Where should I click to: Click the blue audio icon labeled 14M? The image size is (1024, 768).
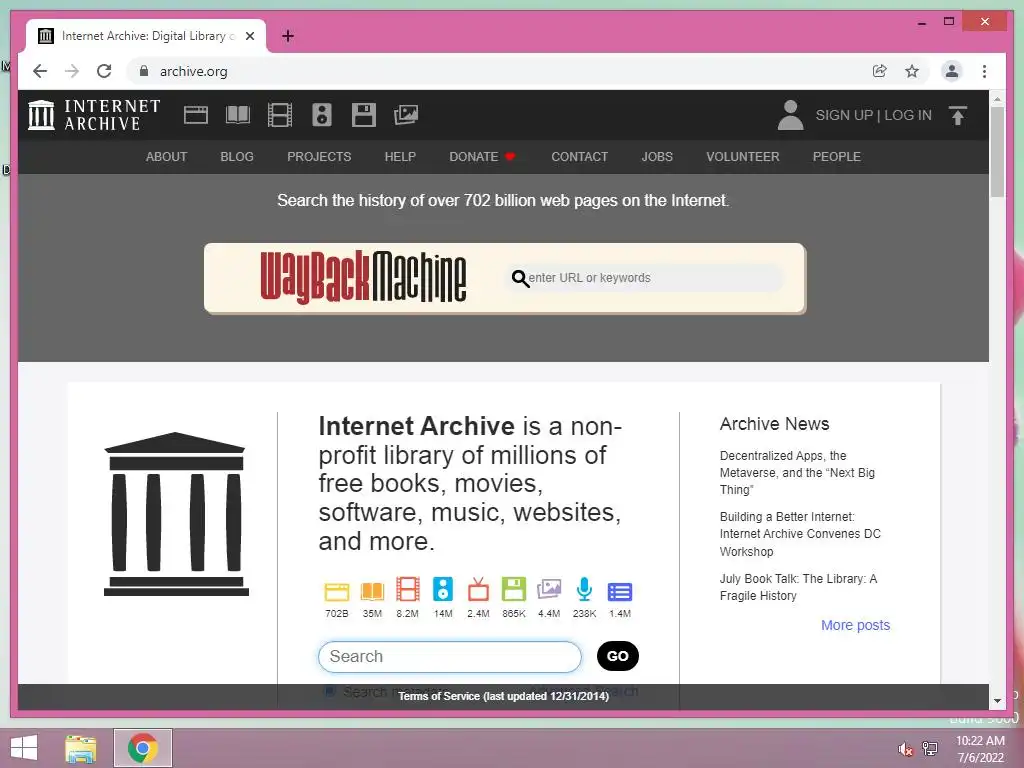coord(443,589)
